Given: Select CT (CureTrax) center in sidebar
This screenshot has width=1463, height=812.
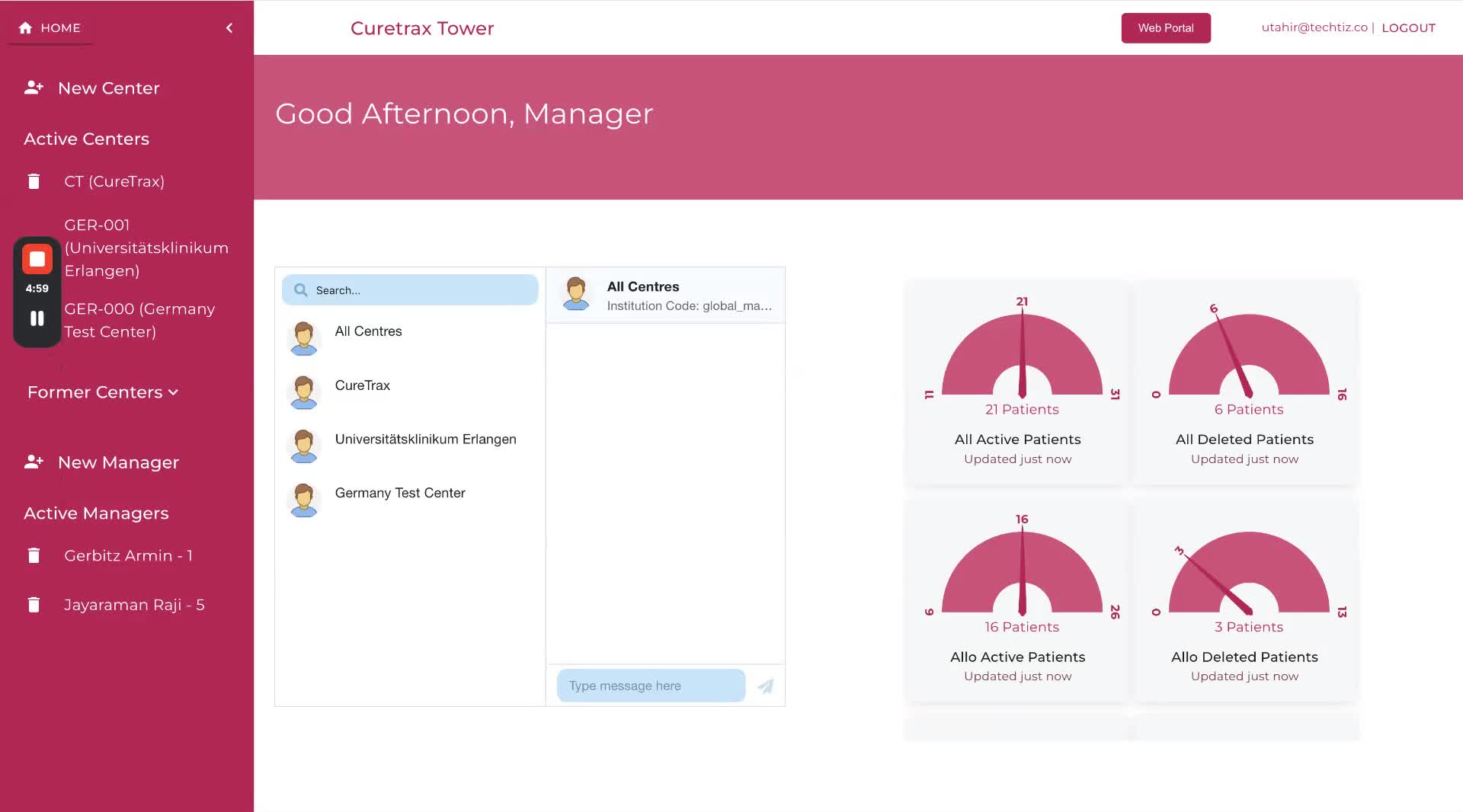Looking at the screenshot, I should 114,181.
